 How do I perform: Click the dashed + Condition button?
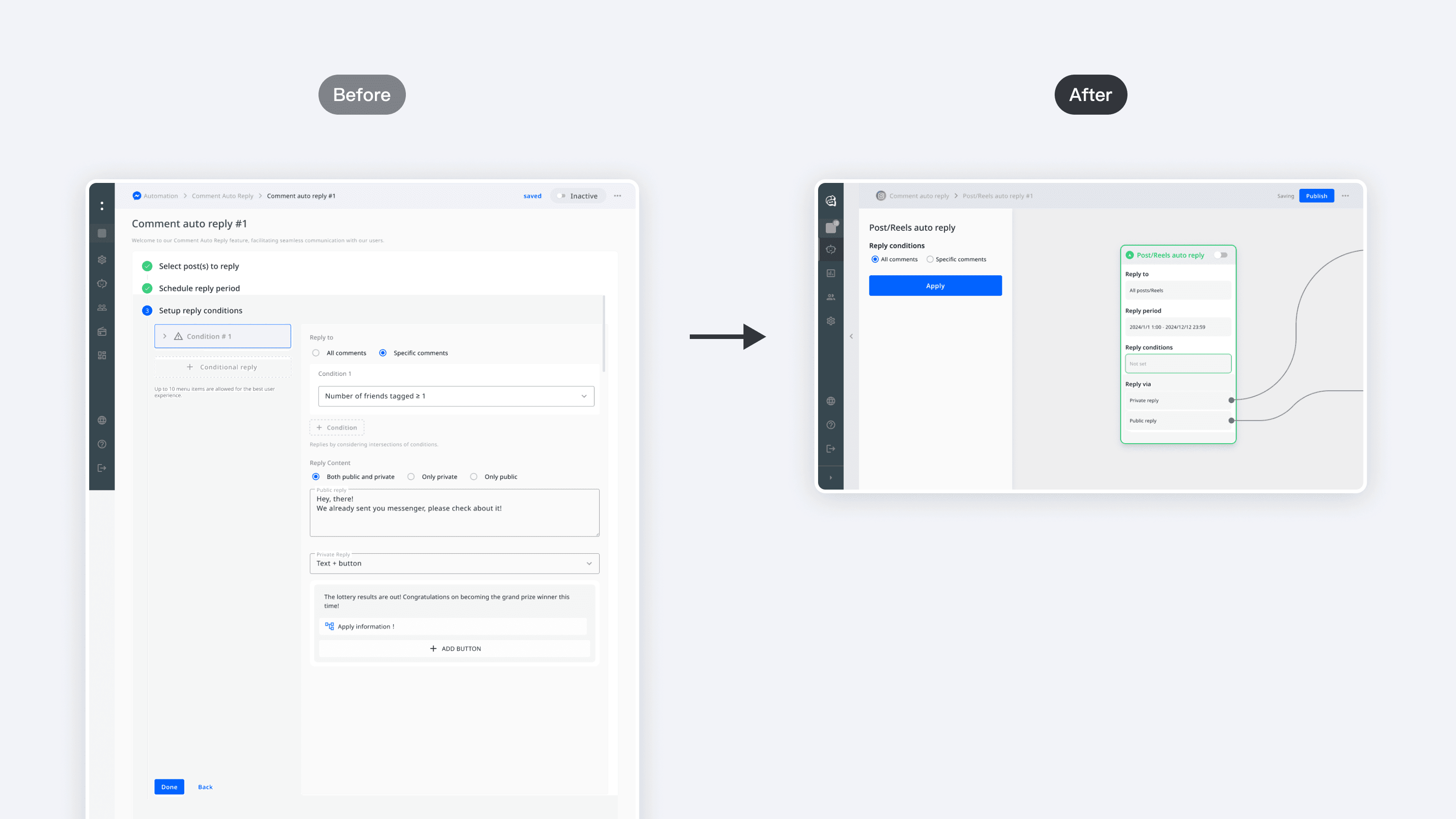point(337,427)
